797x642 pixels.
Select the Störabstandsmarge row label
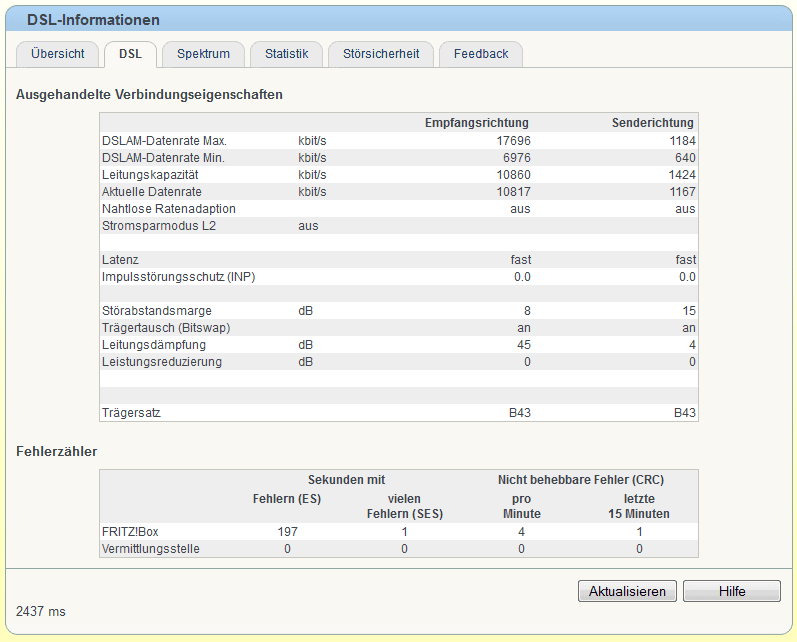(x=157, y=311)
